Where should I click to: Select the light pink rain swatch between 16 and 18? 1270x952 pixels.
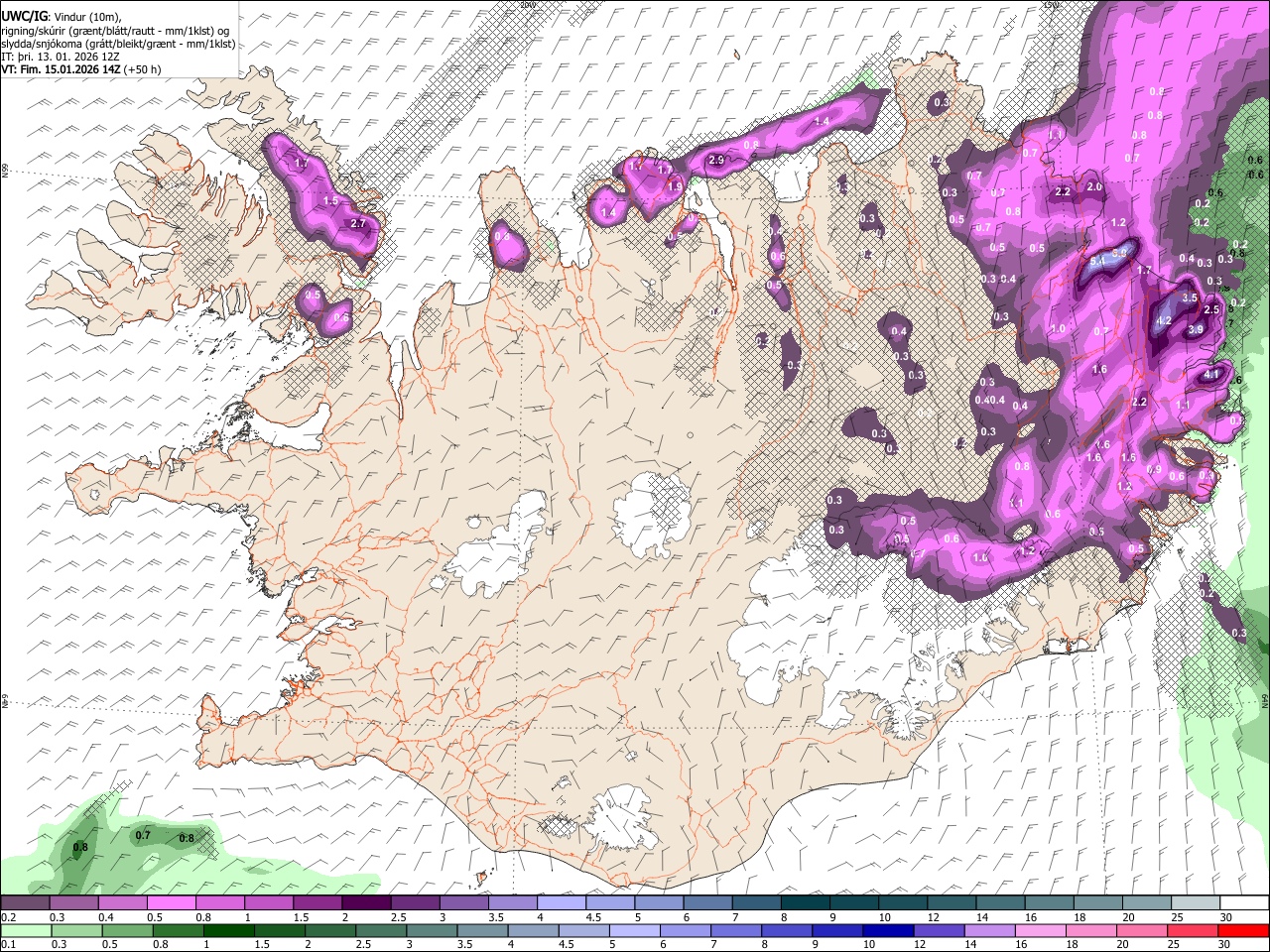pos(1039,930)
